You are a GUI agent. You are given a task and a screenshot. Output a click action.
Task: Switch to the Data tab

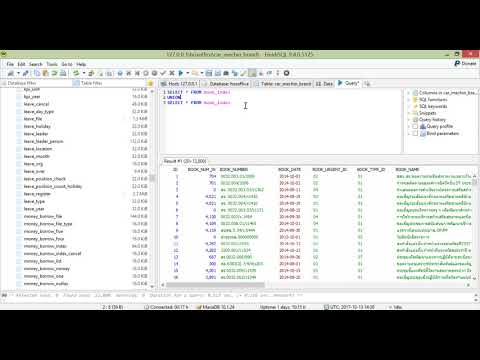[x=324, y=84]
